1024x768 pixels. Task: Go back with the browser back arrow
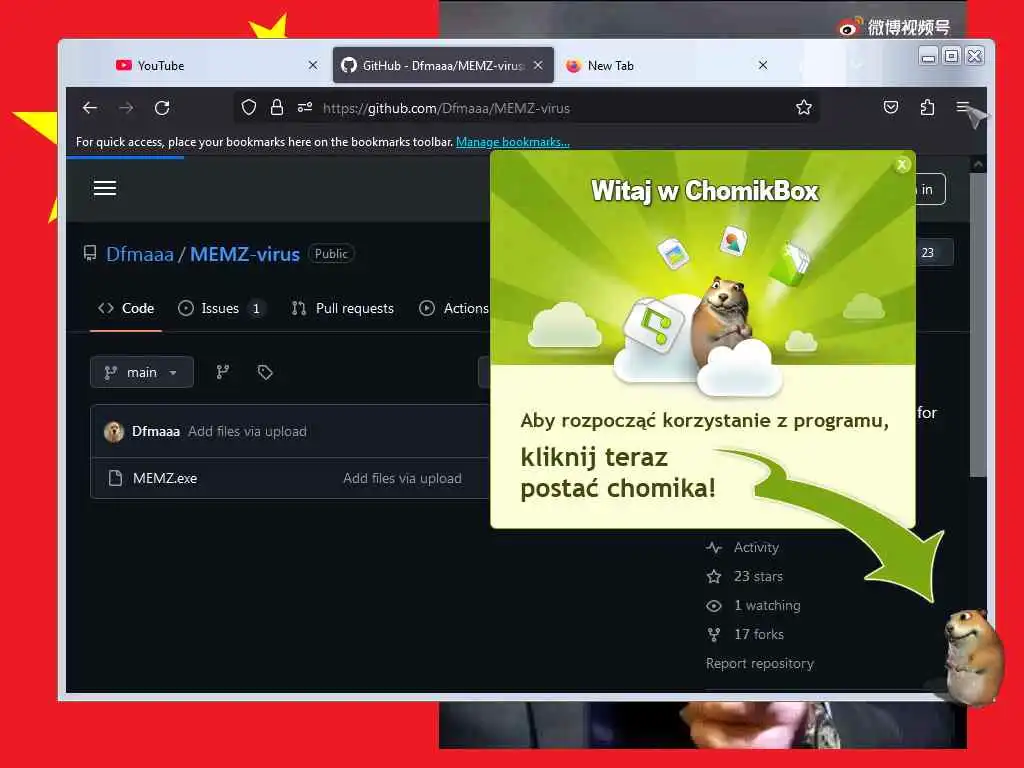click(90, 108)
